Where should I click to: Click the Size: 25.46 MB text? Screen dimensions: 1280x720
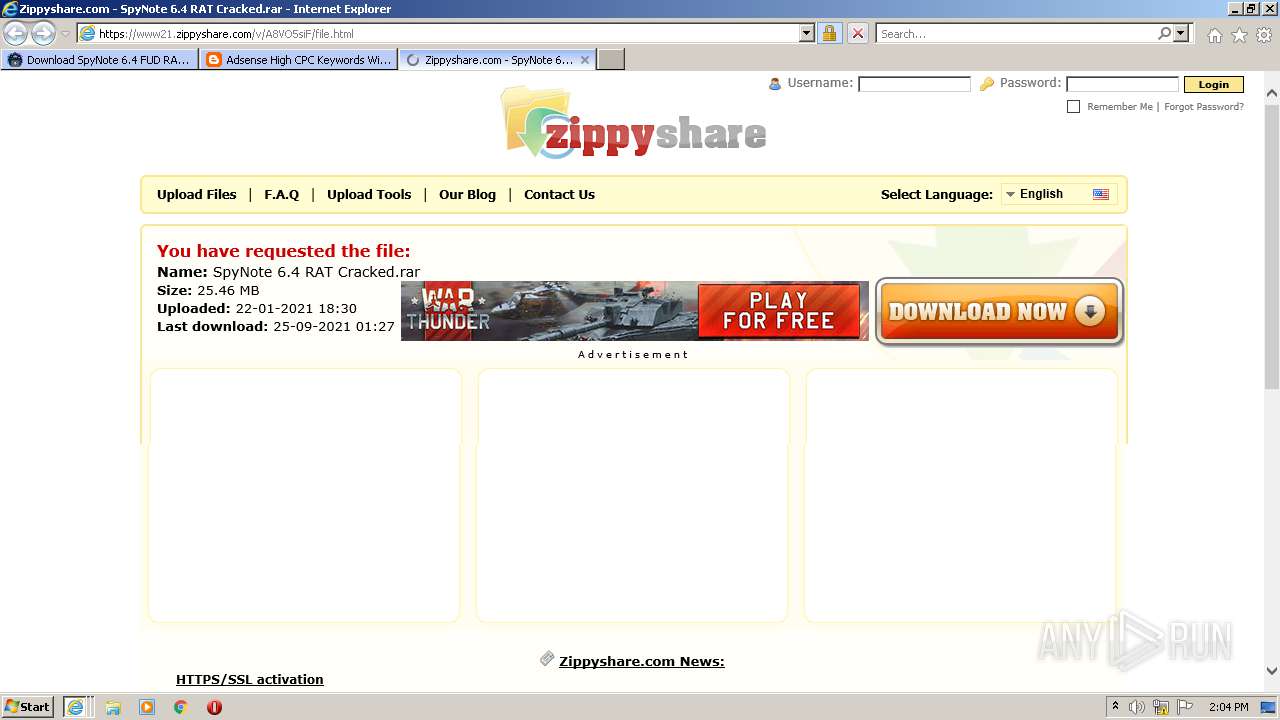[x=208, y=290]
